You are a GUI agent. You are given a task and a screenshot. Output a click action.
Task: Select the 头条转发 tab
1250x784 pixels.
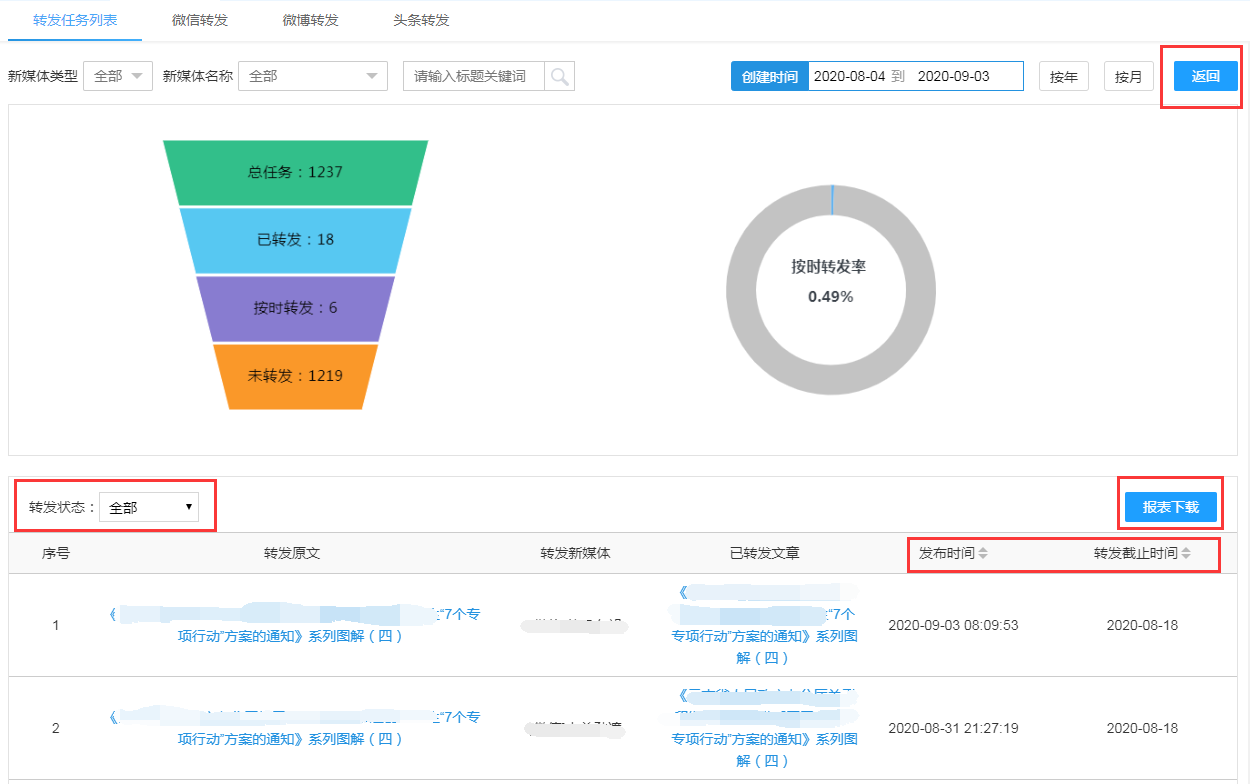click(x=421, y=20)
